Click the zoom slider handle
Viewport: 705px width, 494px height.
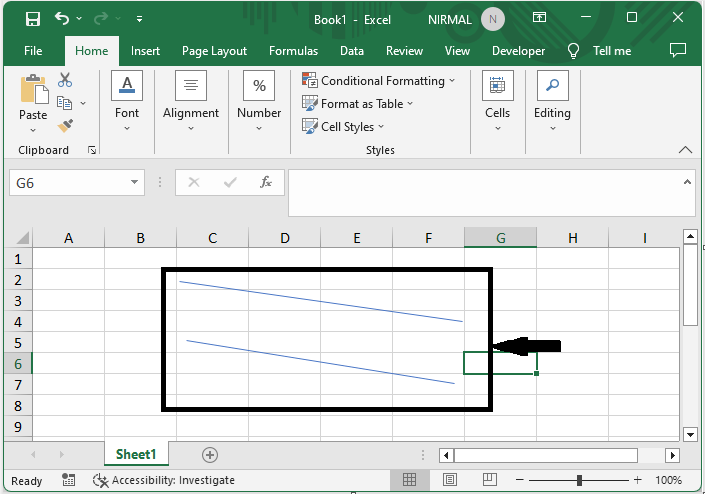click(x=580, y=480)
